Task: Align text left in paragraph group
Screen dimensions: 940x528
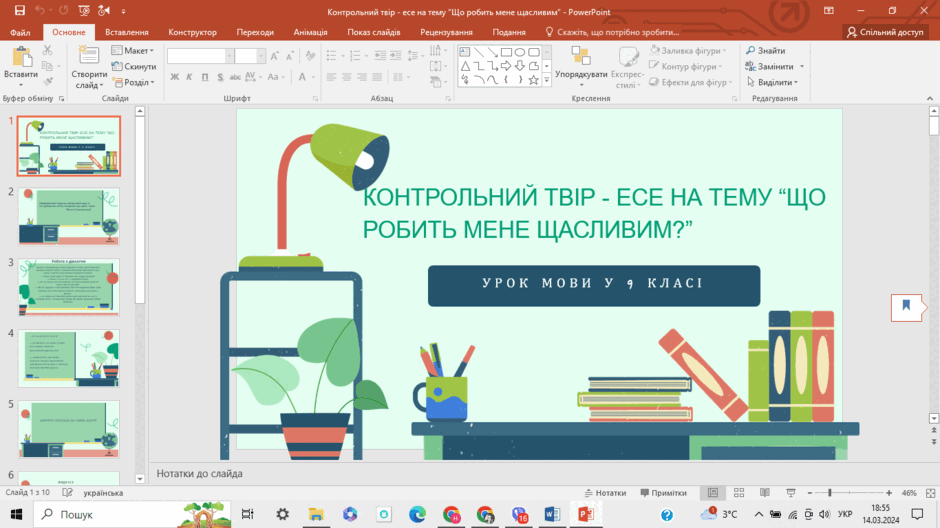Action: (332, 77)
